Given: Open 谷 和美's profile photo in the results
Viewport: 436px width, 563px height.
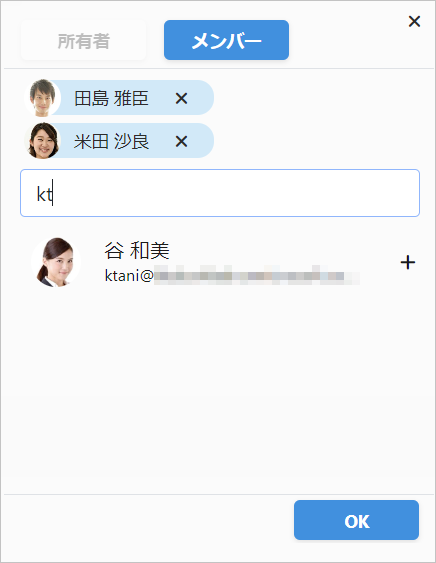Looking at the screenshot, I should [56, 262].
